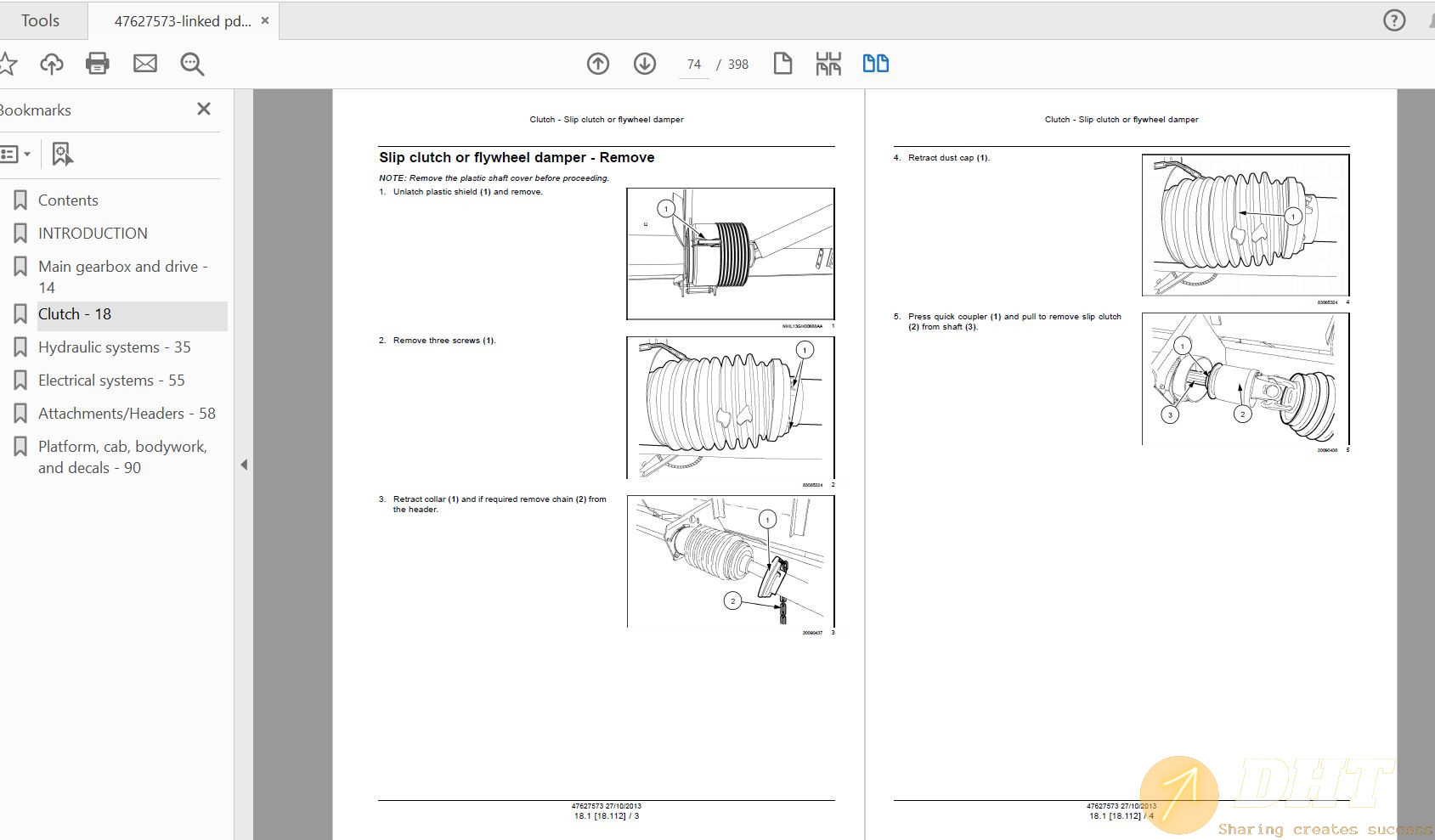Click the quick coupler illustration for step 5
1435x840 pixels.
coord(1246,379)
